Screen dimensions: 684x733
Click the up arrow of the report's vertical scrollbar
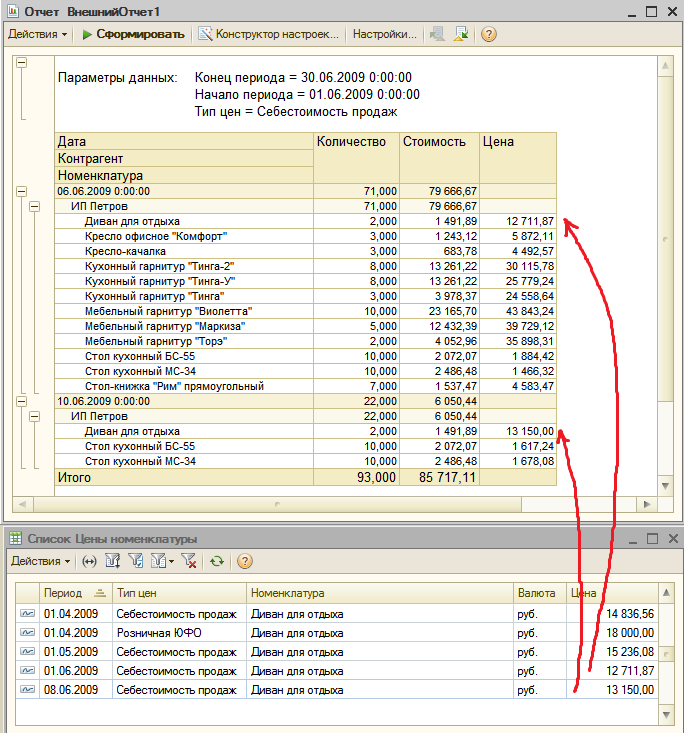pos(665,66)
